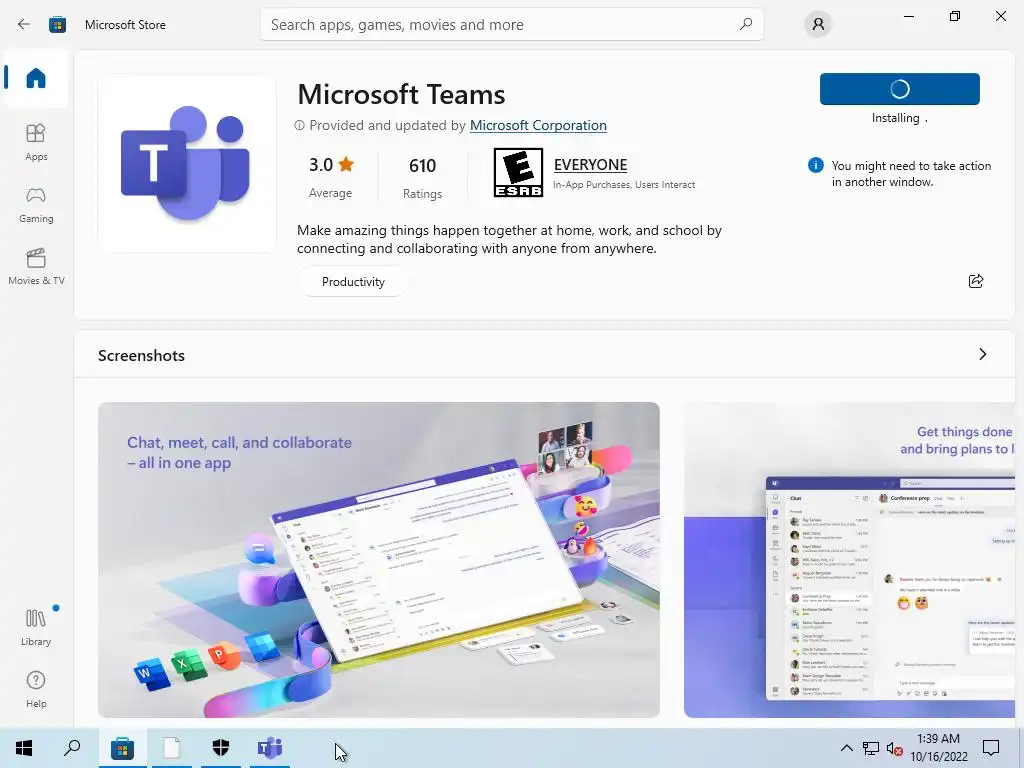This screenshot has width=1024, height=768.
Task: Restore down the Store window
Action: coord(955,16)
